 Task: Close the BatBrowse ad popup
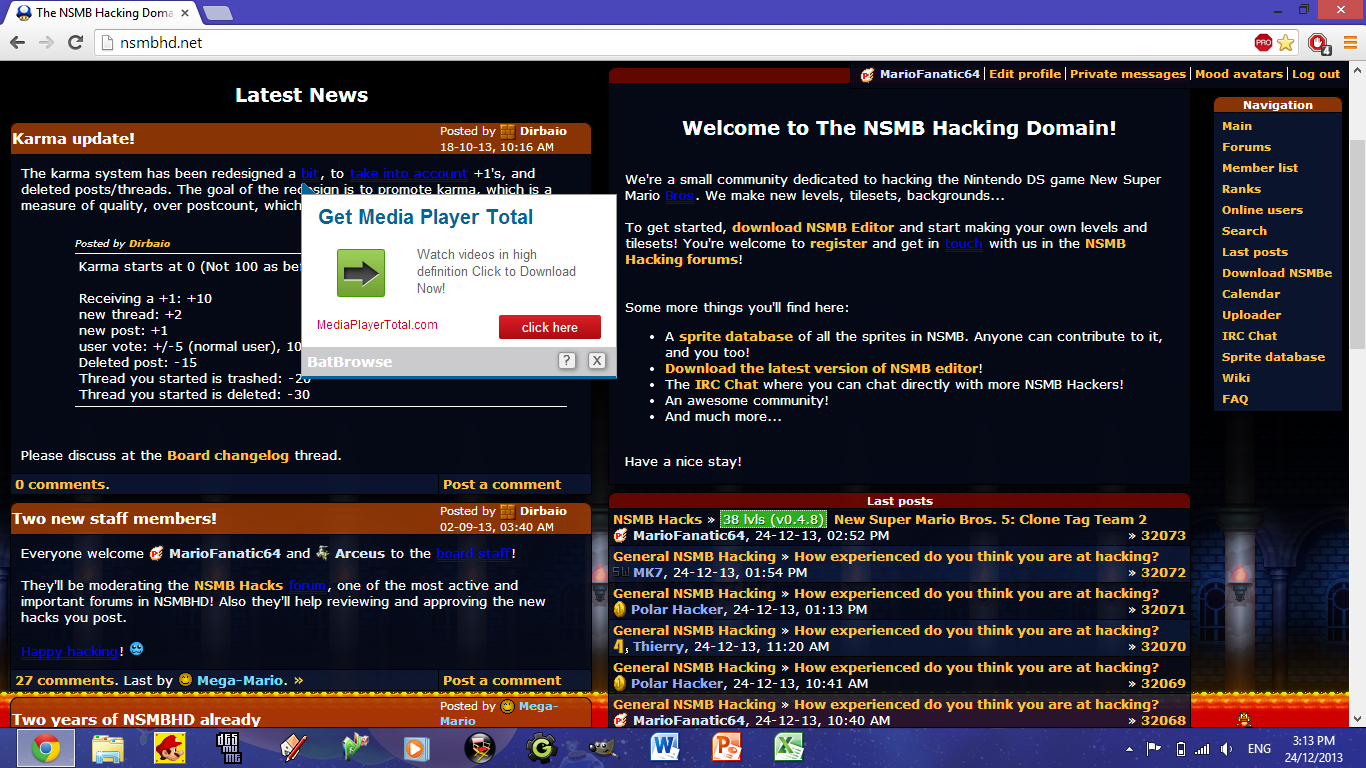click(x=597, y=360)
